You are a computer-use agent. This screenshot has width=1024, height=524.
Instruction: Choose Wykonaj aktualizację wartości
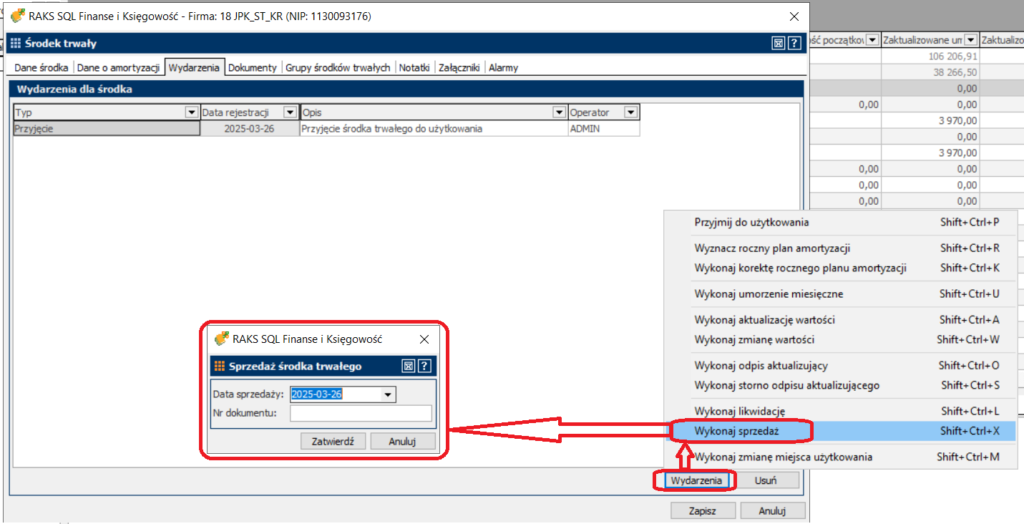point(841,320)
